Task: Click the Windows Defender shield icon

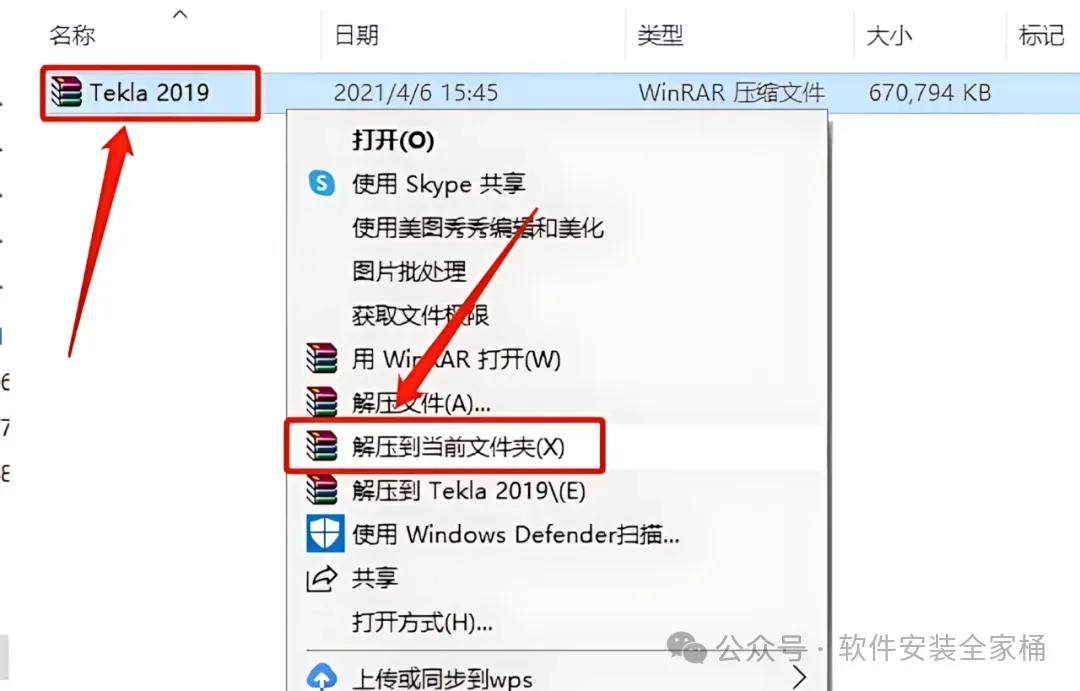Action: 324,534
